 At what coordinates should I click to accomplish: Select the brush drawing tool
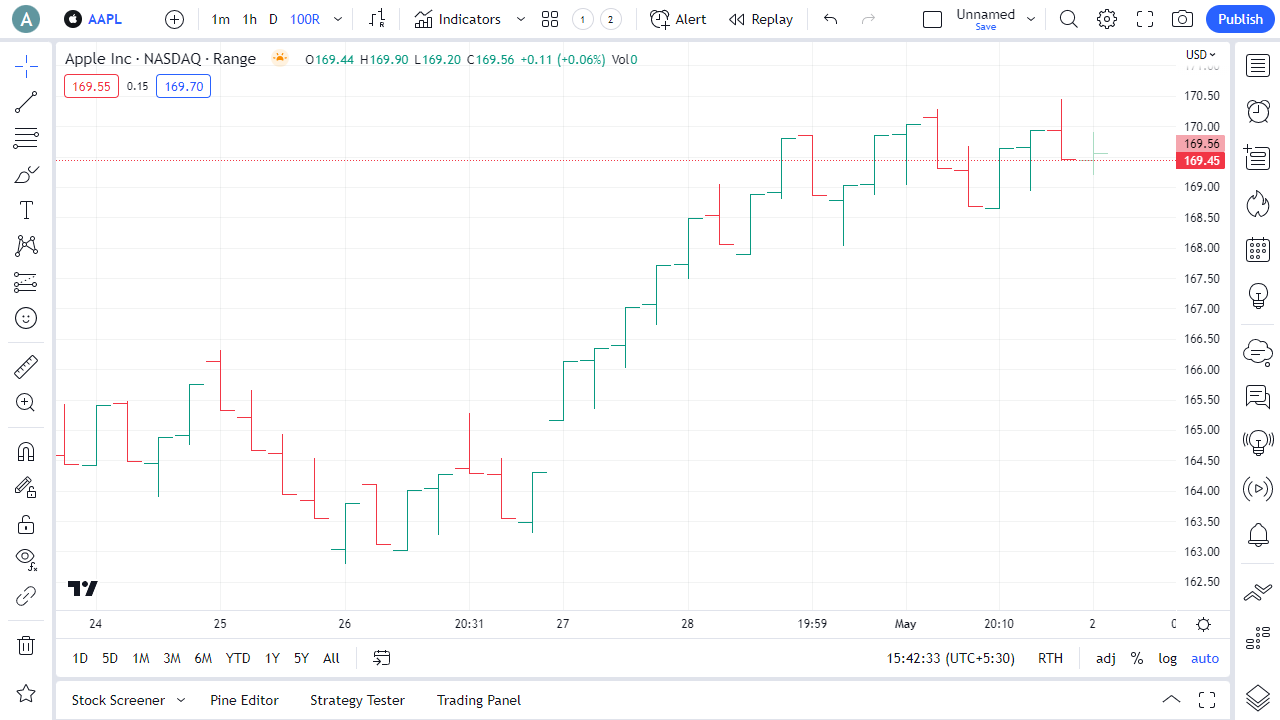[26, 175]
